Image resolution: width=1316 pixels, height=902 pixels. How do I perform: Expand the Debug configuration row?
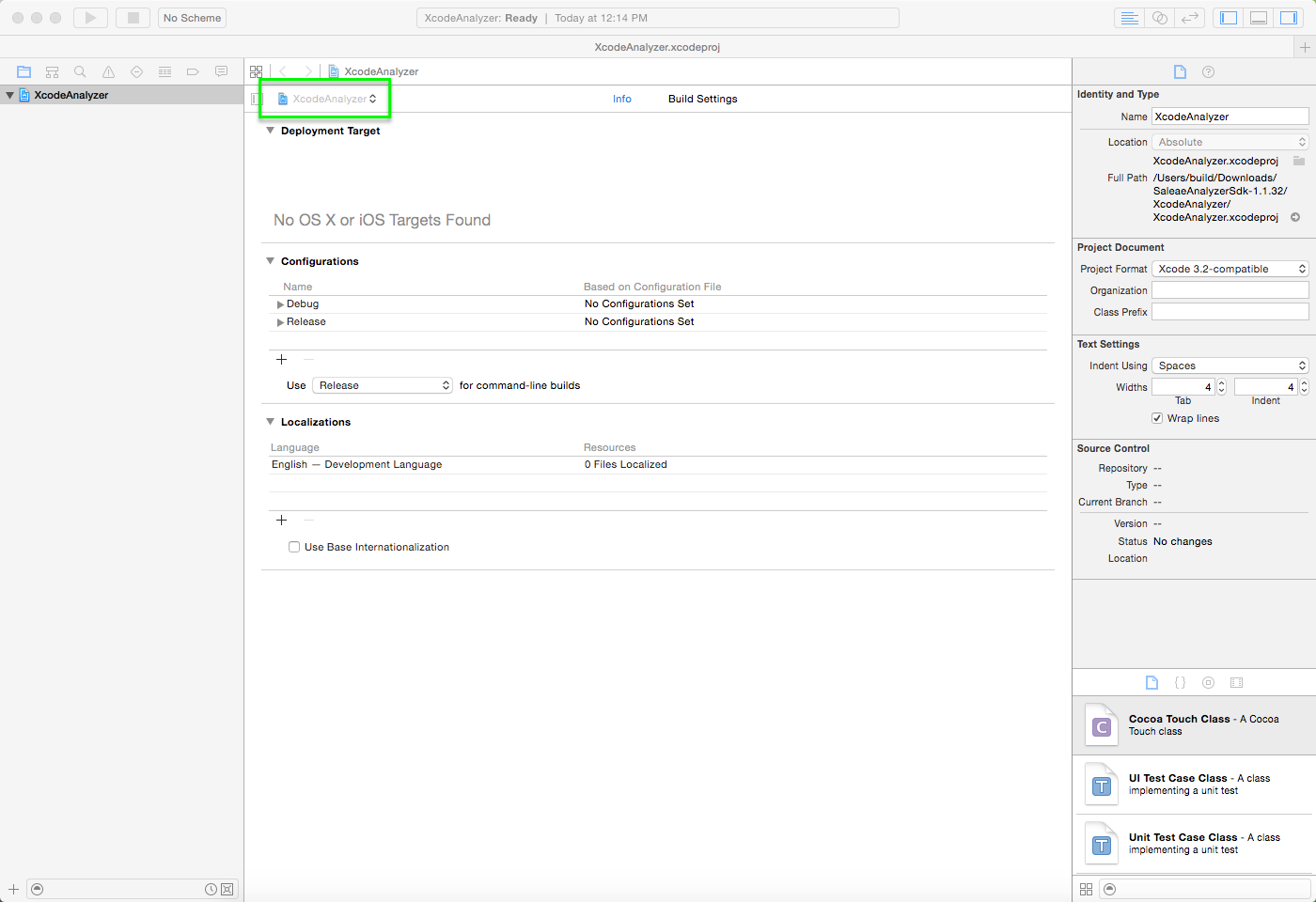point(280,304)
